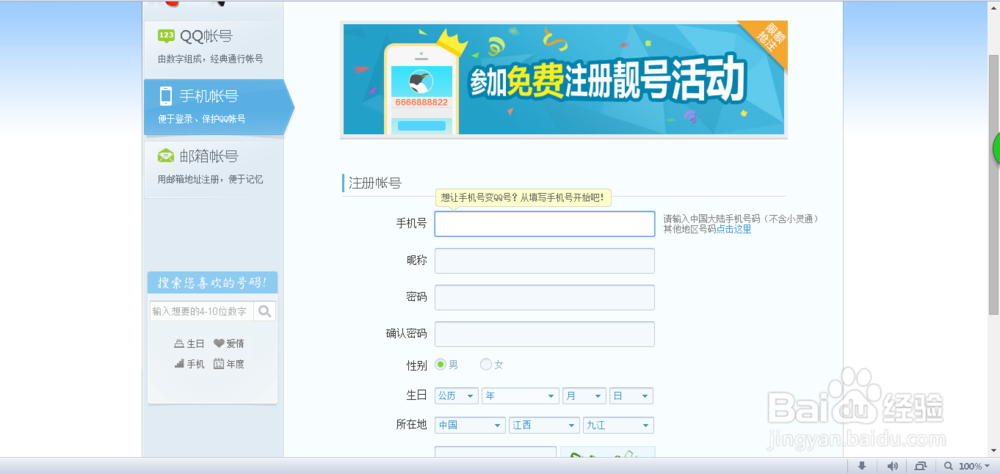Click the magnifier search button for numbers
Viewport: 1000px width, 474px height.
tap(265, 312)
